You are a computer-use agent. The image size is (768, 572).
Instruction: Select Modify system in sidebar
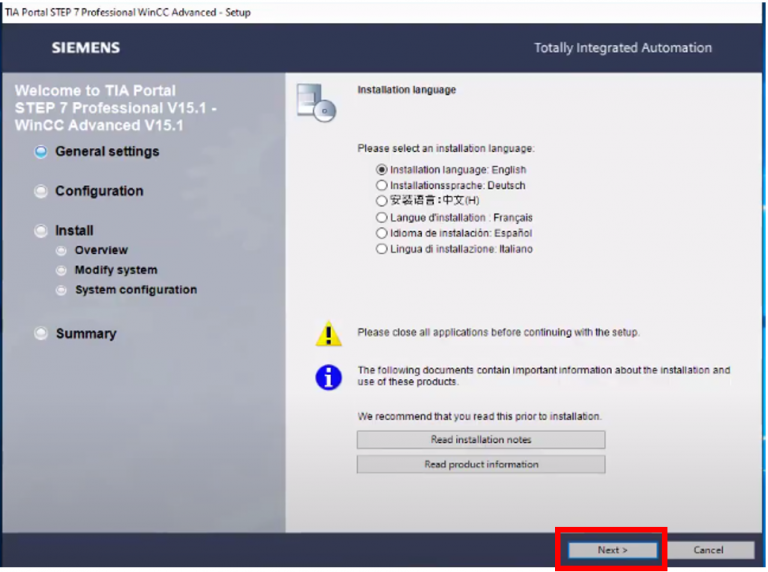coord(115,270)
